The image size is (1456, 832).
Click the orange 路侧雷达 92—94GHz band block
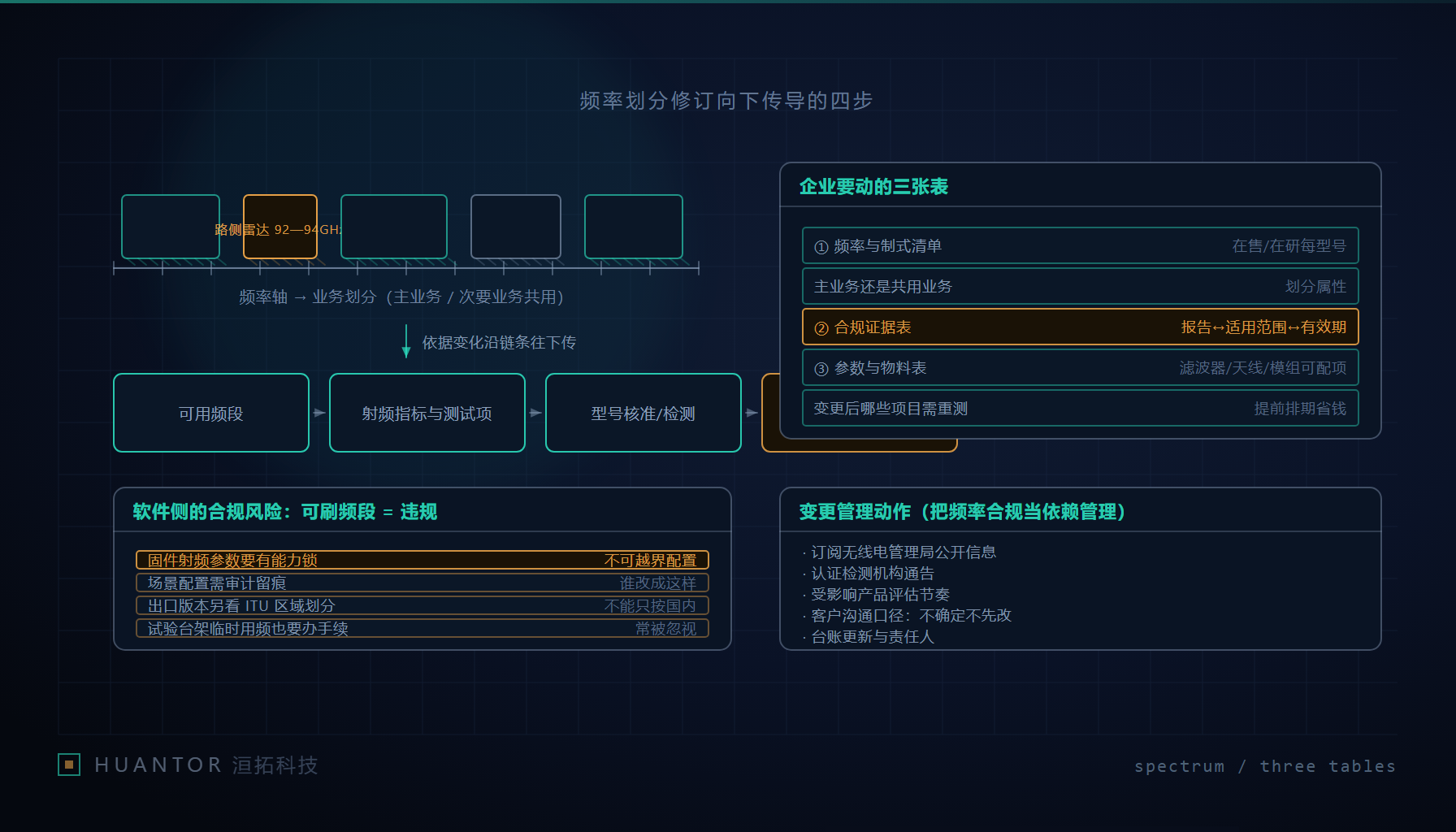click(x=280, y=227)
